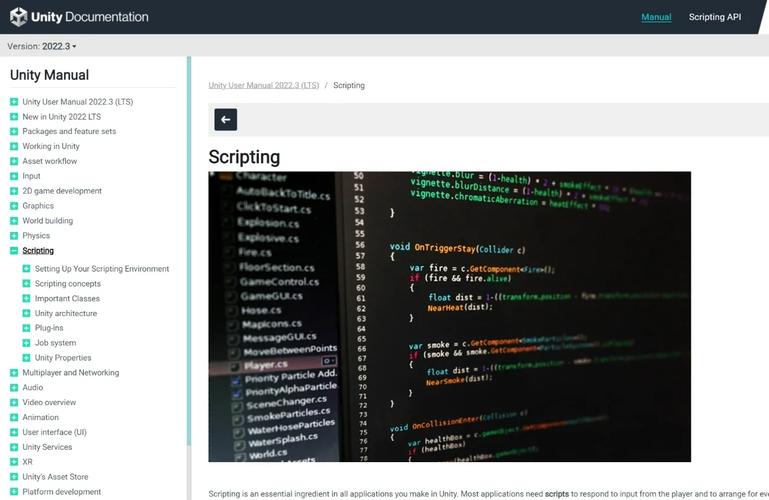Open the Animation sidebar link
The height and width of the screenshot is (500, 769).
40,417
